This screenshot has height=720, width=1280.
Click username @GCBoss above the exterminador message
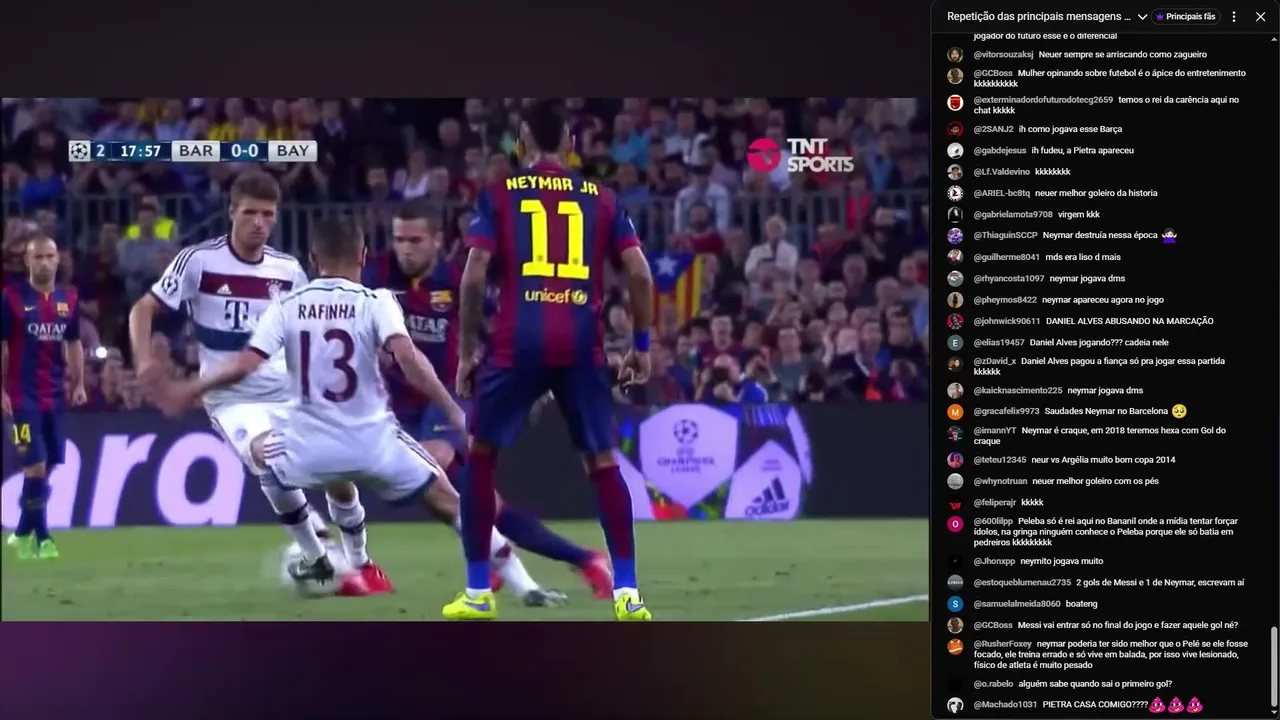pos(993,73)
